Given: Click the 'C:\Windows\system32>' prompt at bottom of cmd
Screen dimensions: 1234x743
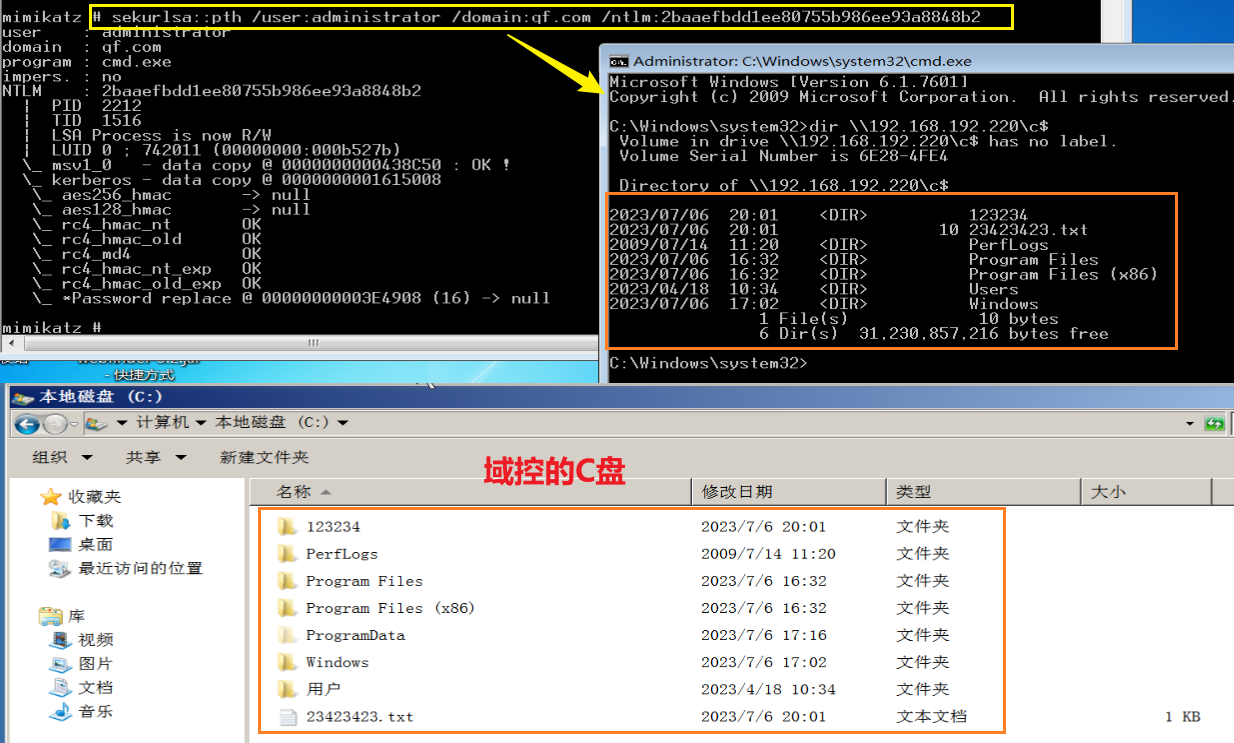Looking at the screenshot, I should point(708,363).
